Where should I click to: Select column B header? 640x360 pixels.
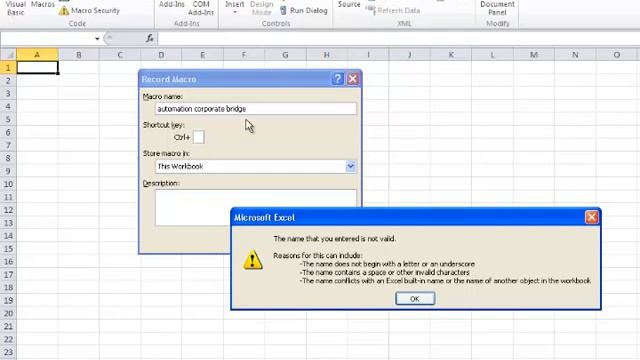(x=79, y=54)
